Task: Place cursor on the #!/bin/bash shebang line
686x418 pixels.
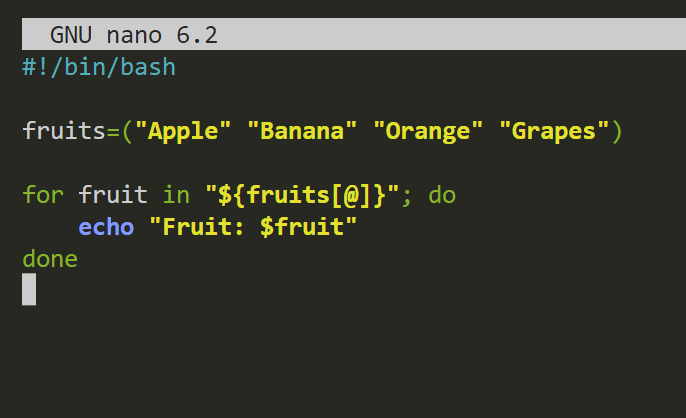Action: (98, 67)
